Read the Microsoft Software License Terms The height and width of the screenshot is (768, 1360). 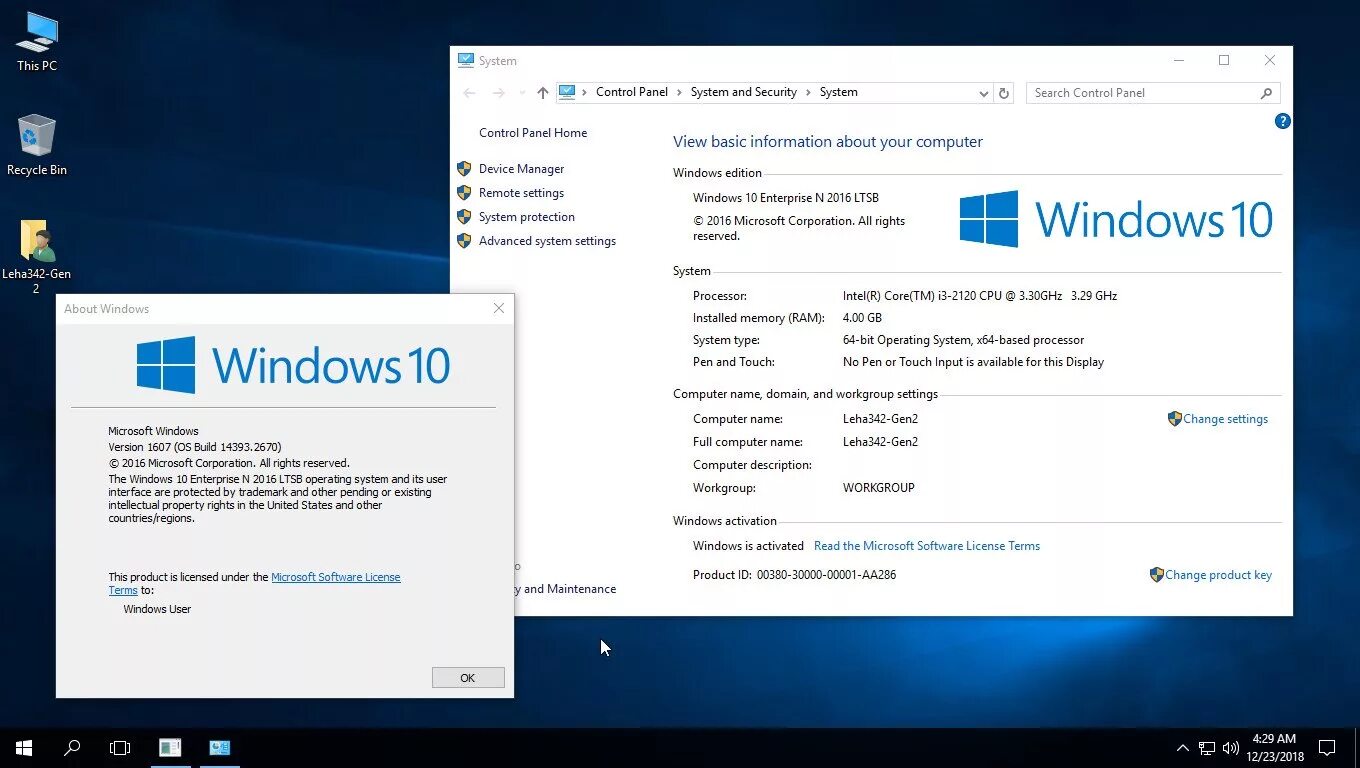click(927, 546)
